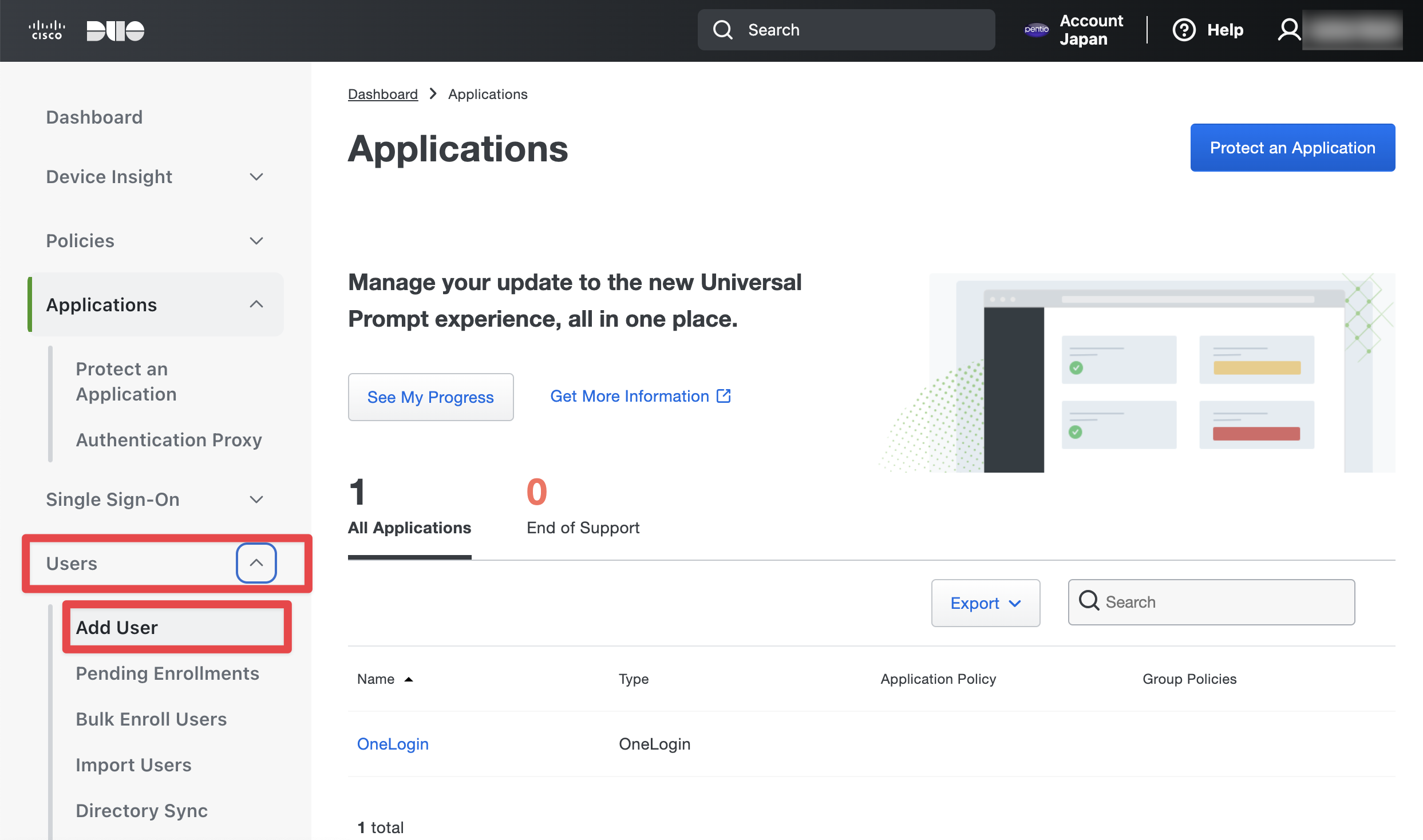
Task: Click the Name column sort arrow
Action: [x=409, y=679]
